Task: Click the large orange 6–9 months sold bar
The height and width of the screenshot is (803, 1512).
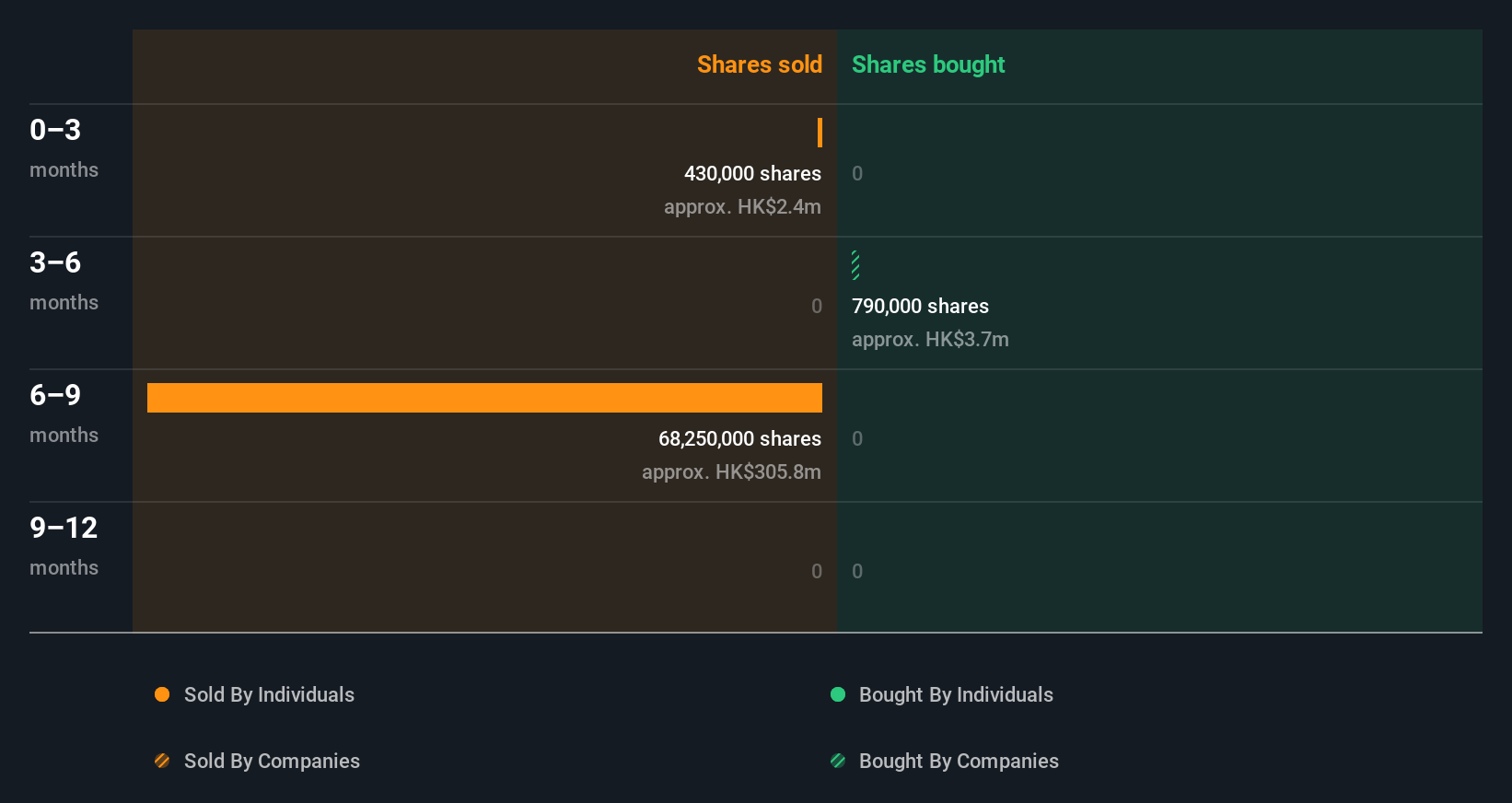Action: [484, 398]
